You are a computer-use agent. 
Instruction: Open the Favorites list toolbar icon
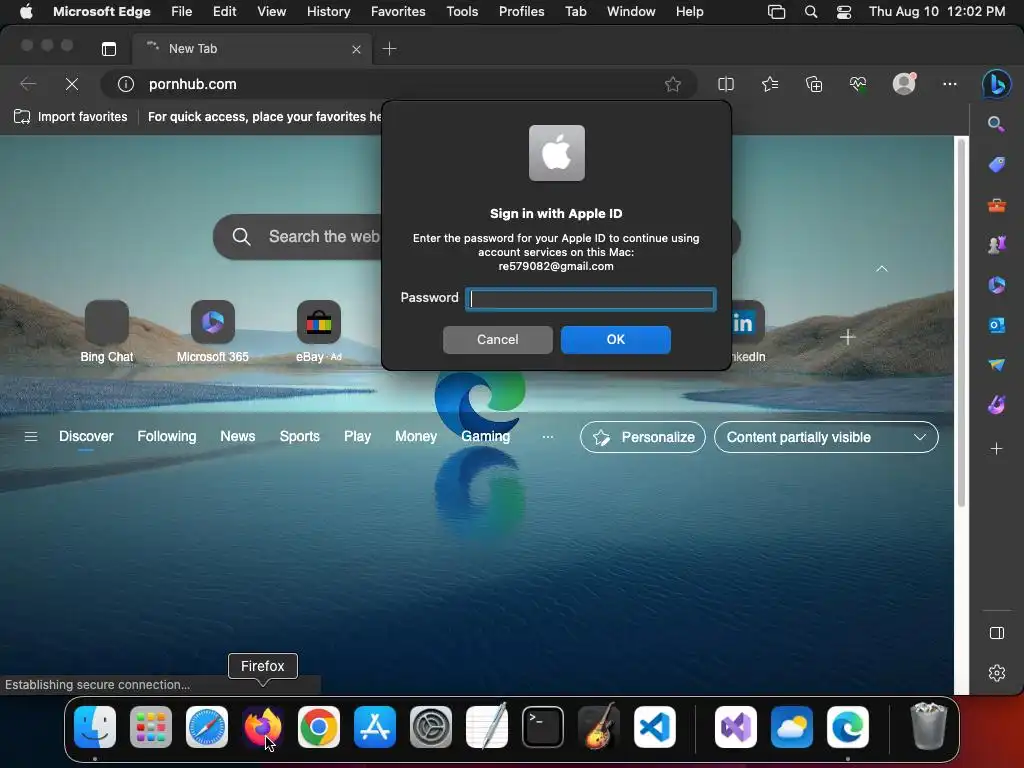click(x=770, y=84)
